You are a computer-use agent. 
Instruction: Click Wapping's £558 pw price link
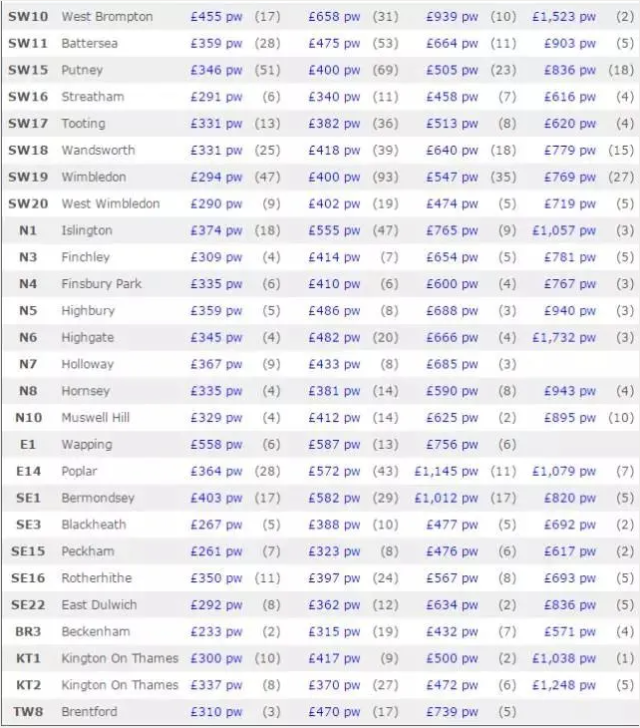[x=216, y=444]
